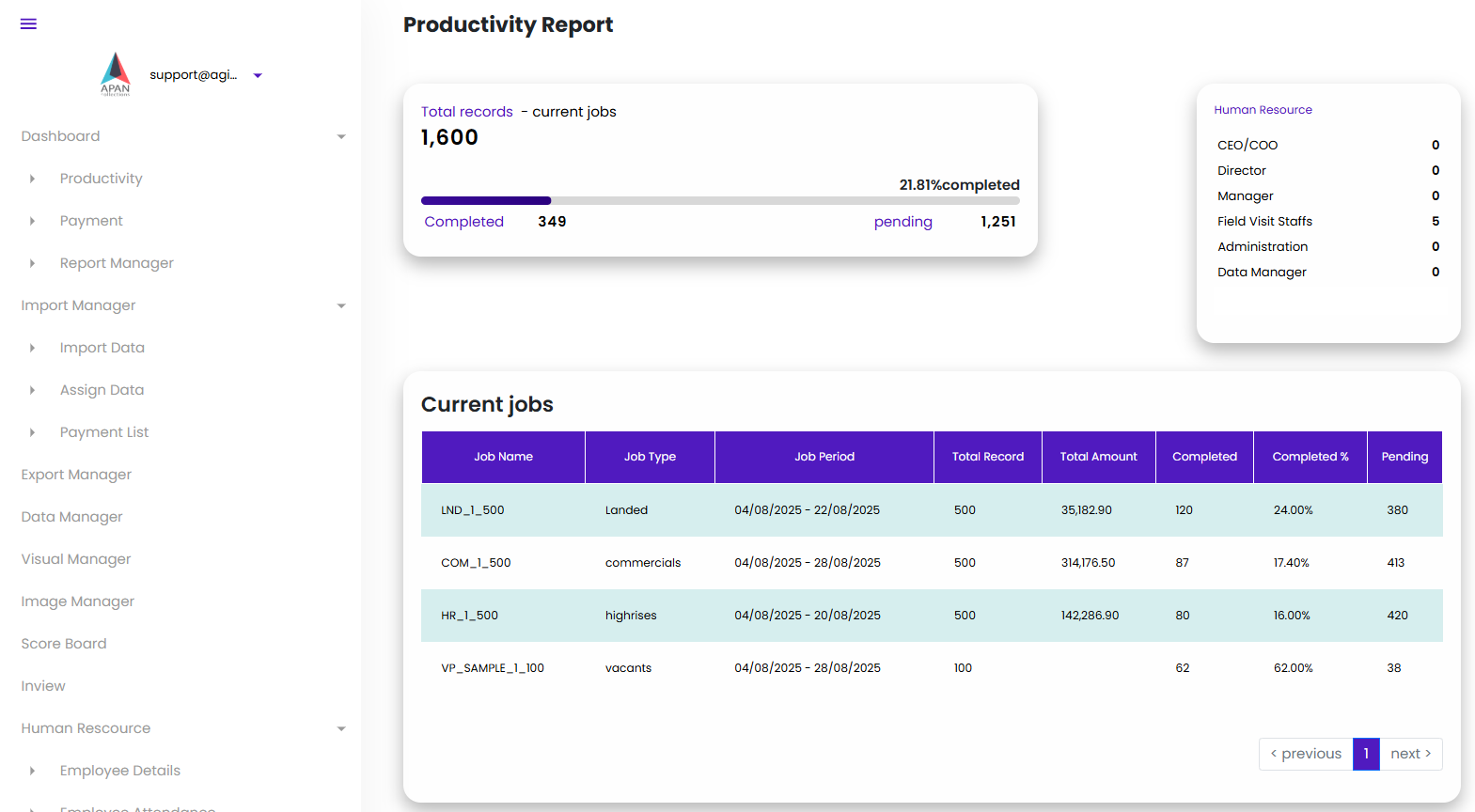Click arrow icon beside Productivity

pyautogui.click(x=32, y=179)
